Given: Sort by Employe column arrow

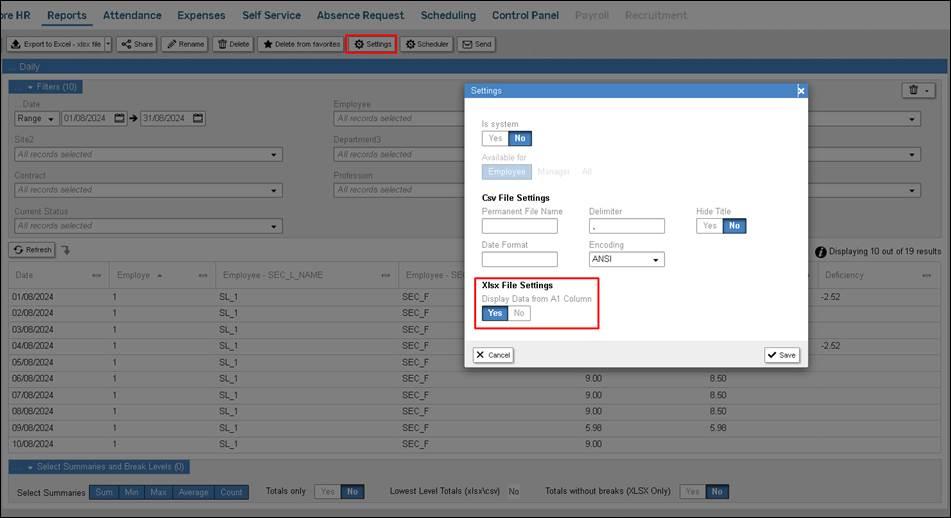Looking at the screenshot, I should [160, 276].
